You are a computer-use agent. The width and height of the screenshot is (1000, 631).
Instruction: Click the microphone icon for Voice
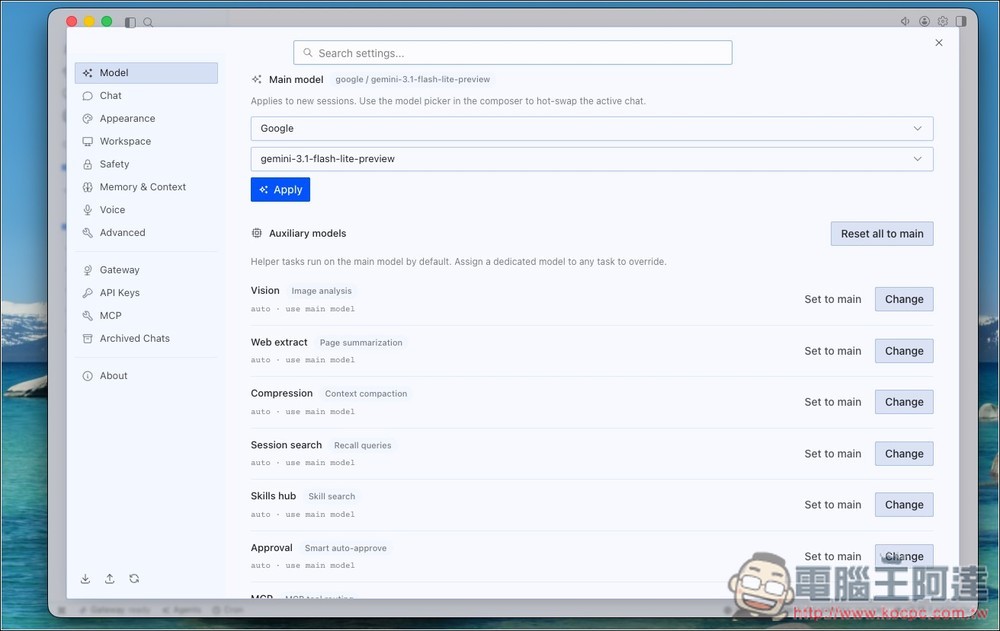(87, 210)
